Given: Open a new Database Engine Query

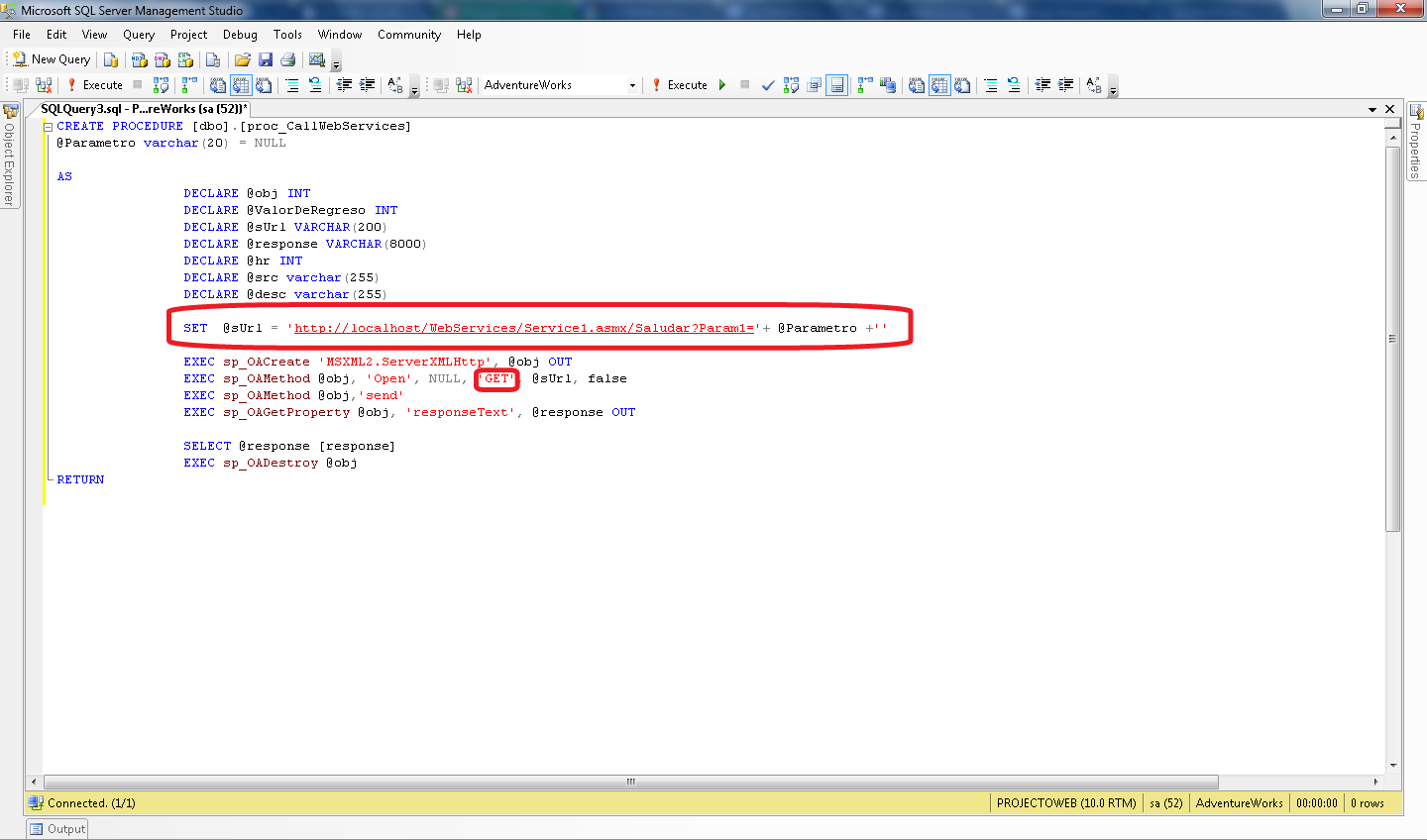Looking at the screenshot, I should pyautogui.click(x=111, y=59).
